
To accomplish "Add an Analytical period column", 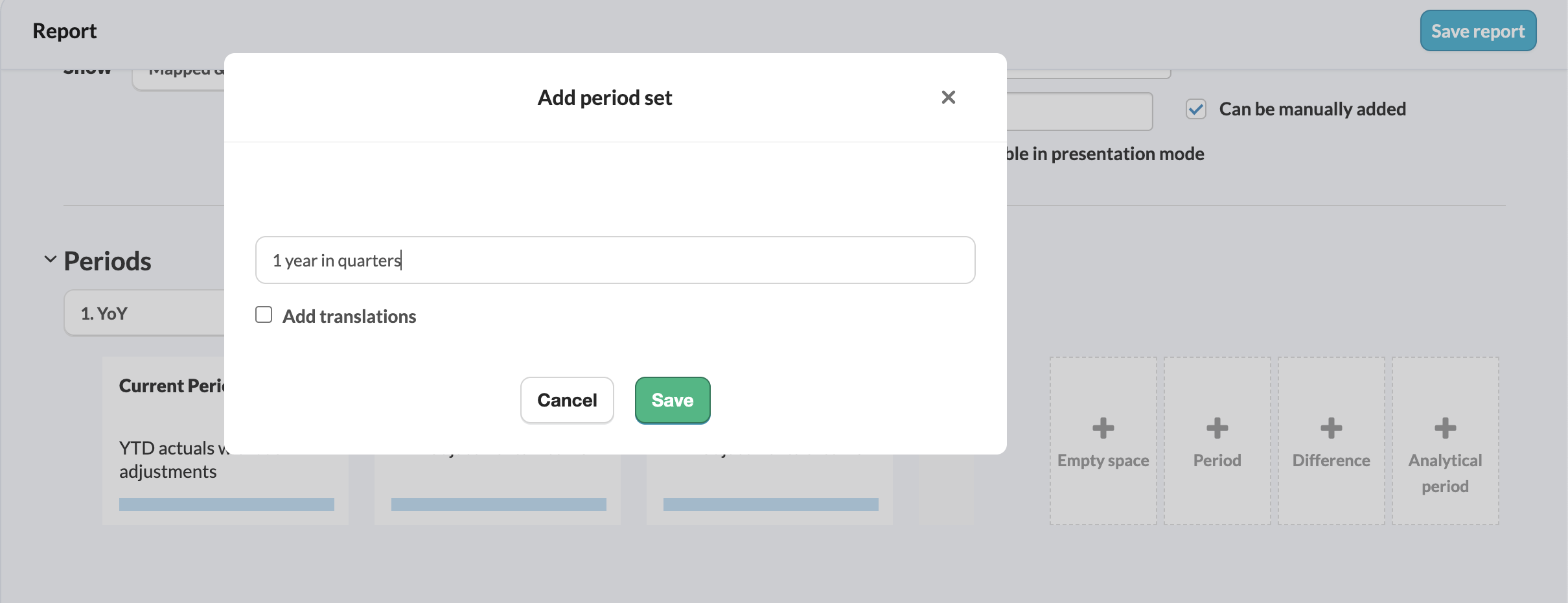I will click(x=1445, y=441).
